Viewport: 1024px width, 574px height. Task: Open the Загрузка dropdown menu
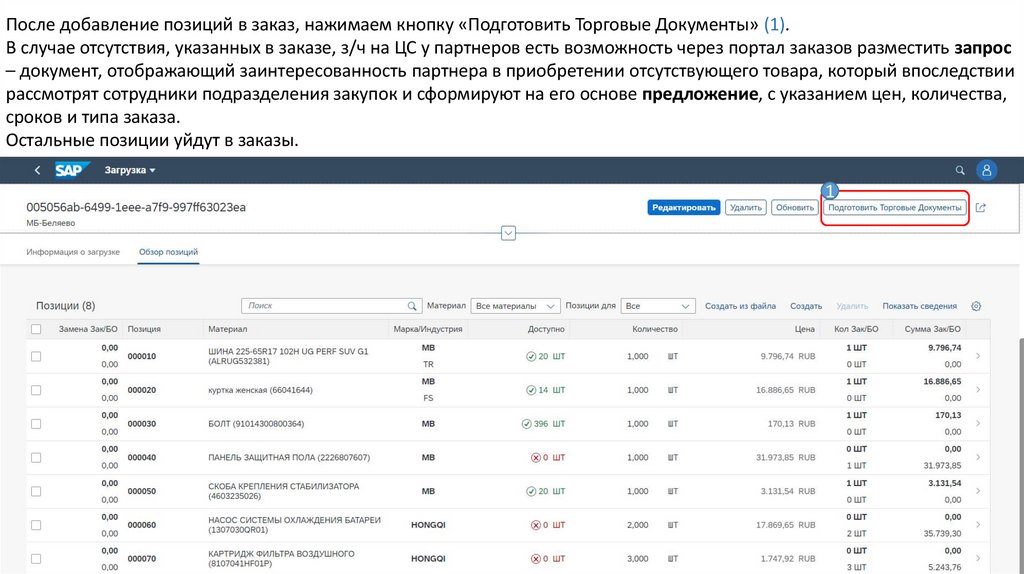pyautogui.click(x=130, y=170)
